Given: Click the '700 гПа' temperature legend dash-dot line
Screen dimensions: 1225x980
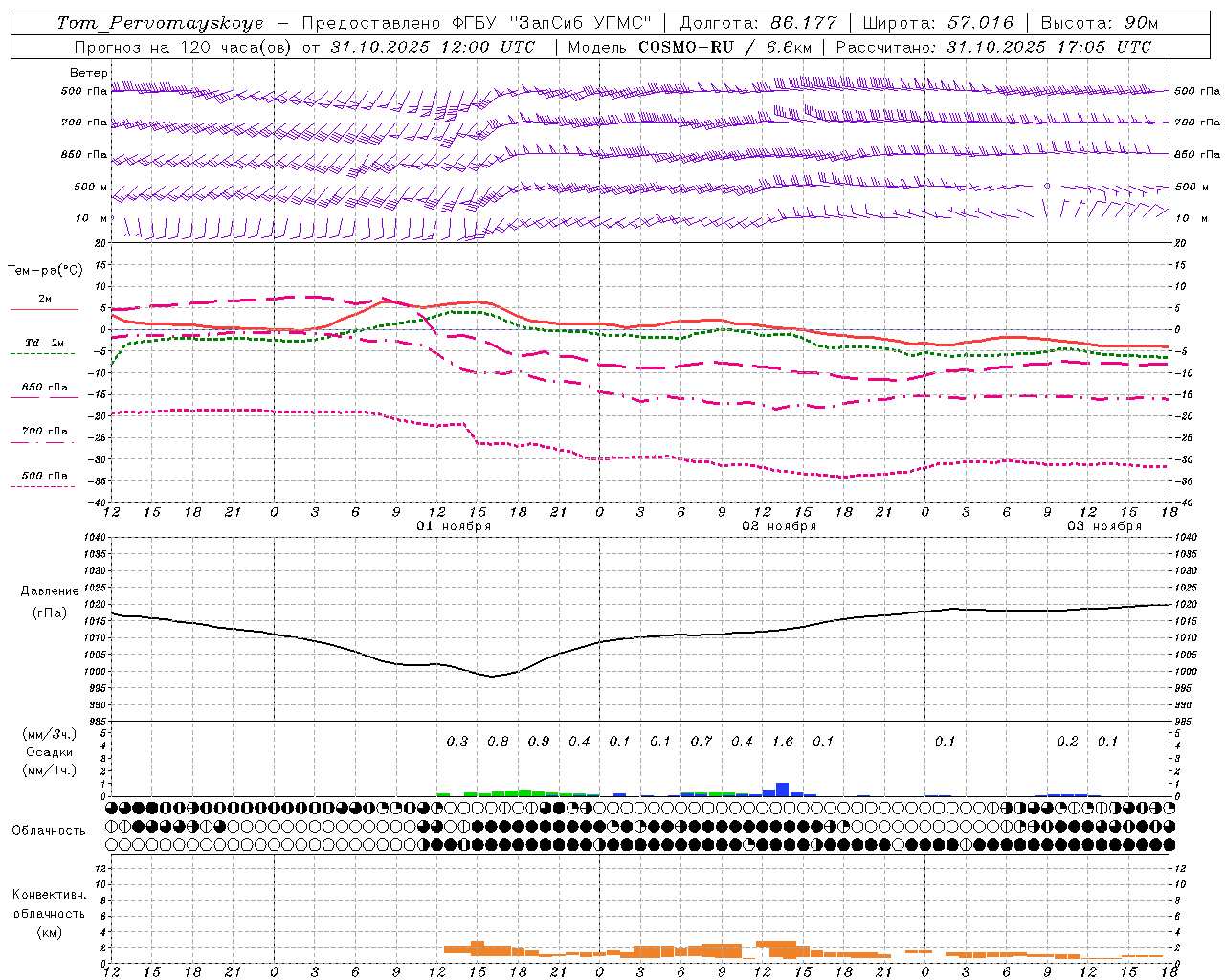Looking at the screenshot, I should click(42, 442).
